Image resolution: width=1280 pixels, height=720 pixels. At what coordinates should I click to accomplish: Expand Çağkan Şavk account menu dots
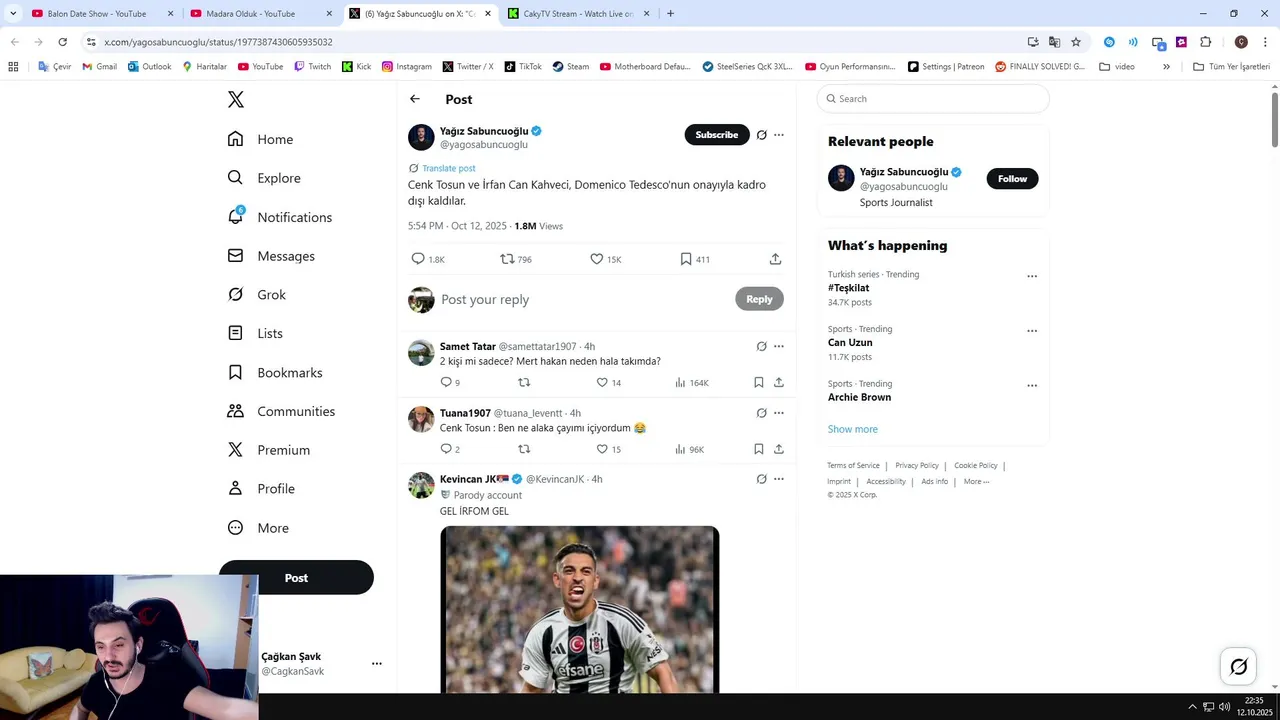click(x=376, y=663)
